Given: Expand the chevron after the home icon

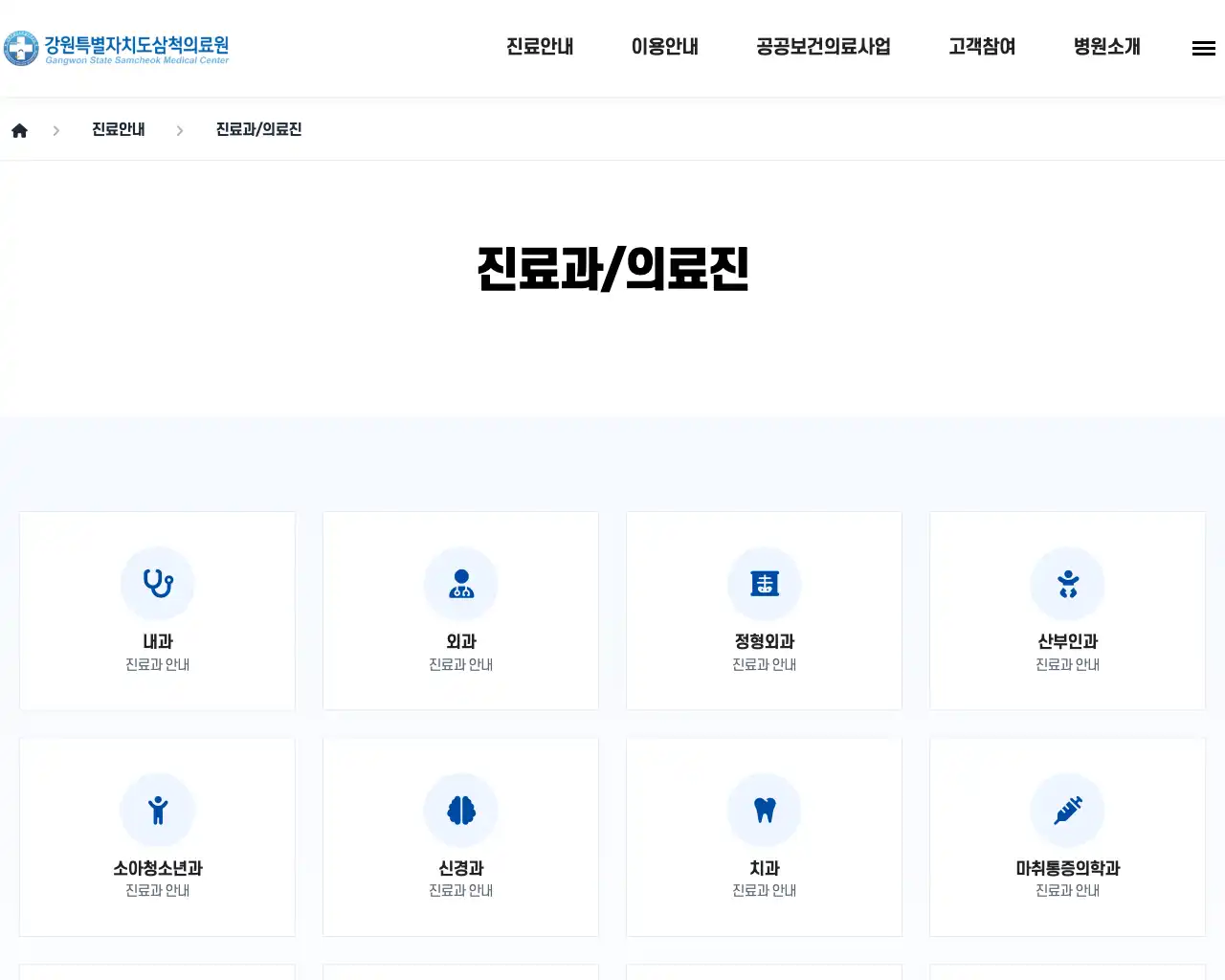Looking at the screenshot, I should [x=56, y=130].
